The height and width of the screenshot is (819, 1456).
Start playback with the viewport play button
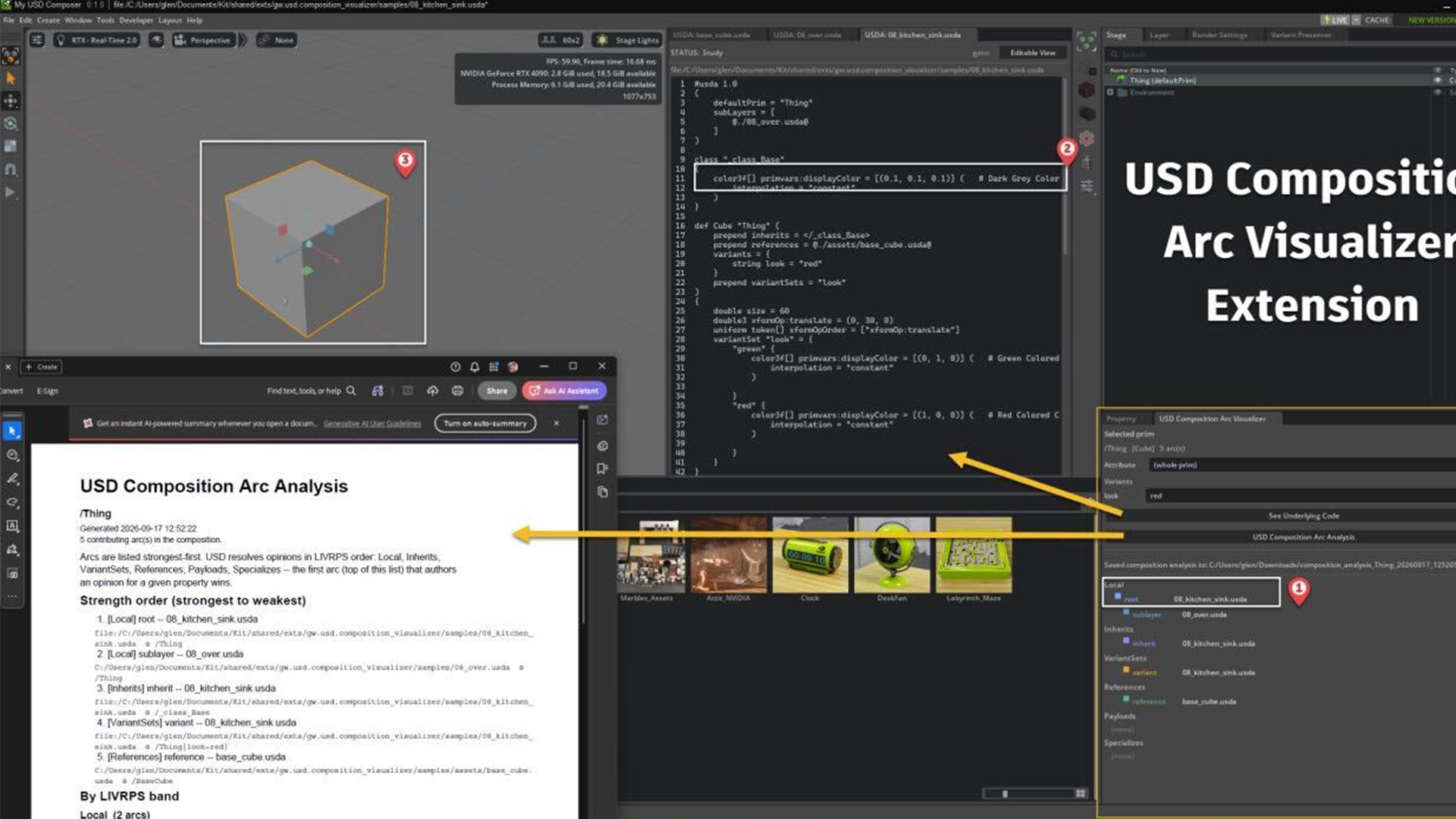tap(11, 193)
